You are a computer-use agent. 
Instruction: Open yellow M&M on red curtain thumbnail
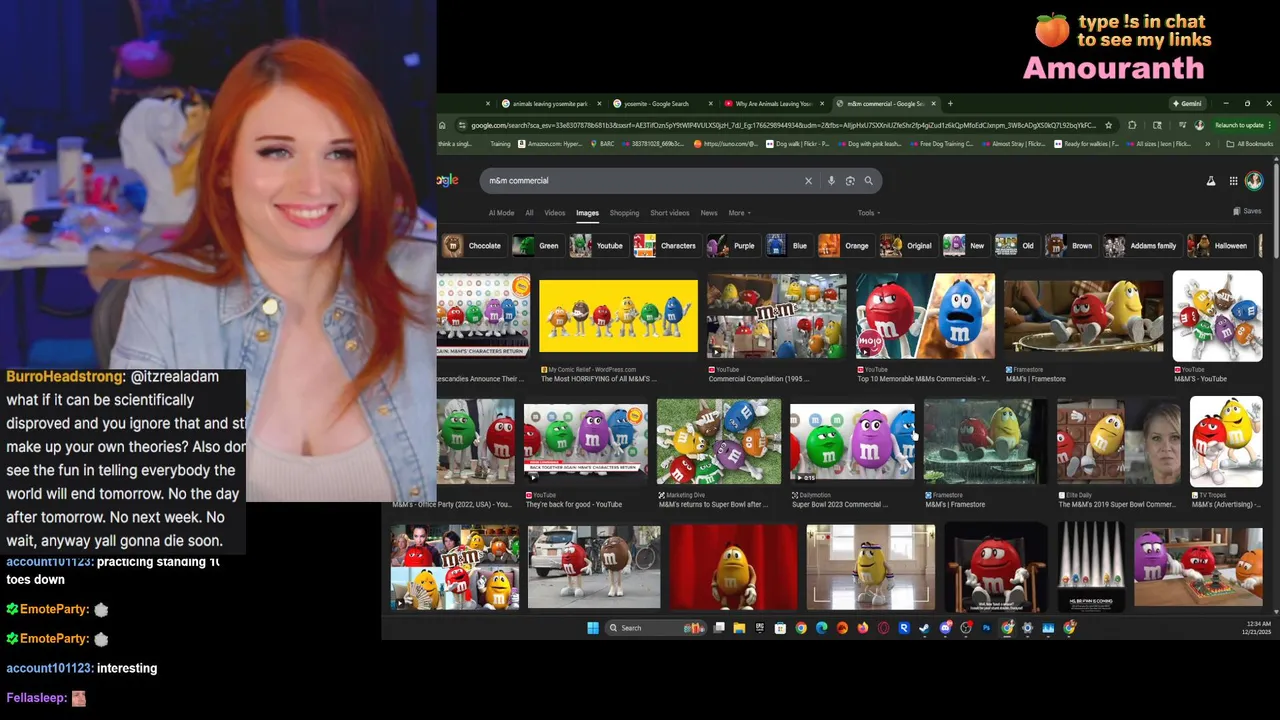[733, 567]
